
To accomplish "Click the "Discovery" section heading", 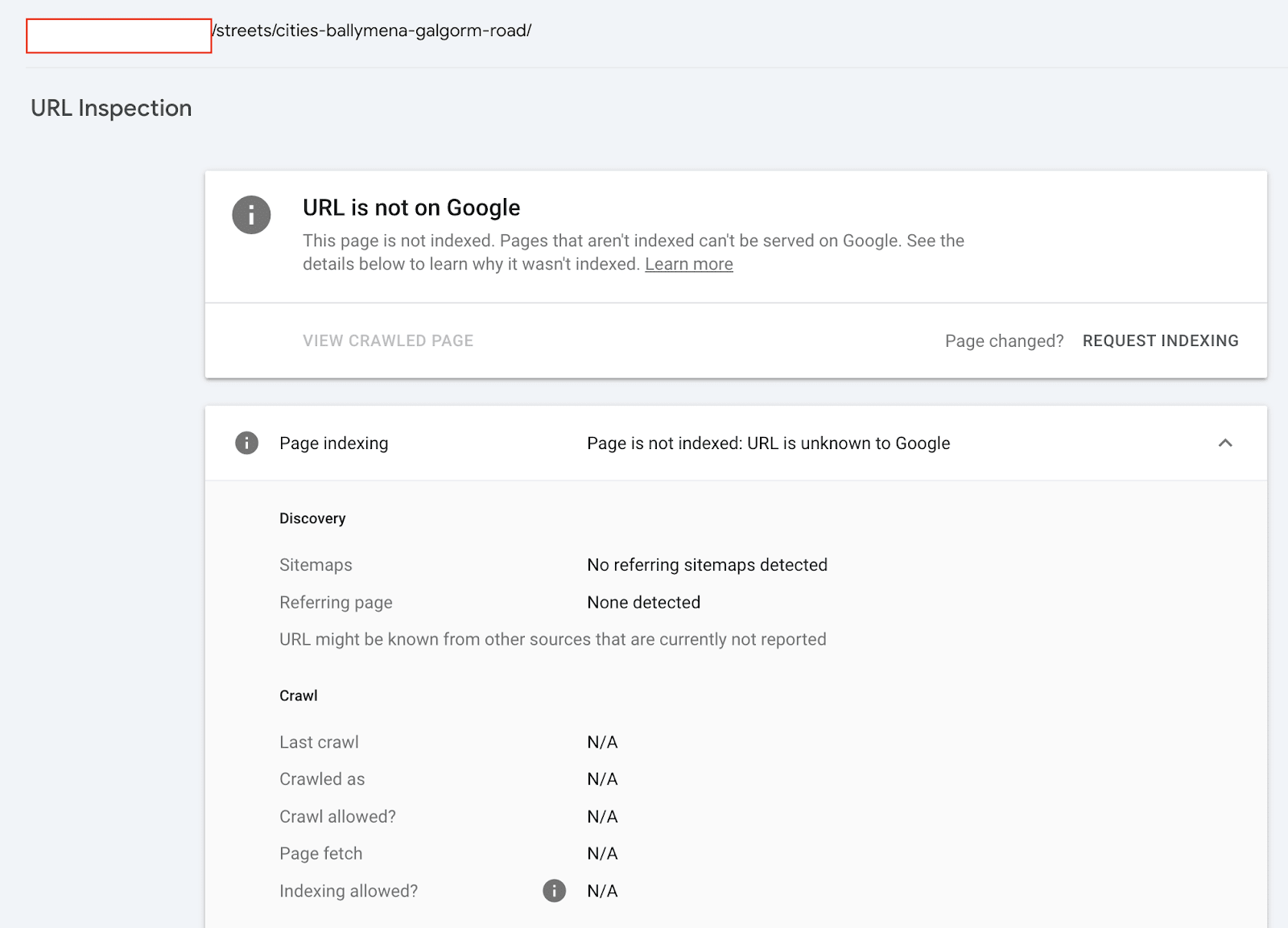I will pos(312,518).
